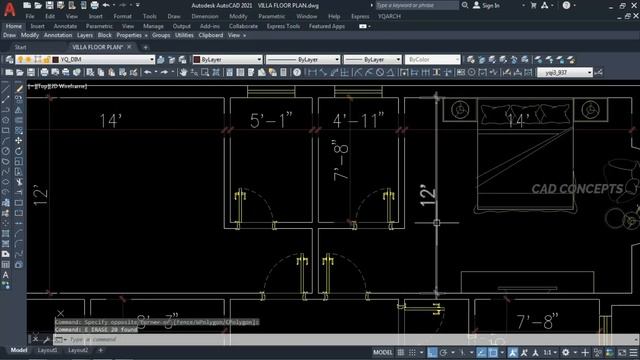The height and width of the screenshot is (360, 640).
Task: Toggle Ortho mode in status bar
Action: pos(432,352)
